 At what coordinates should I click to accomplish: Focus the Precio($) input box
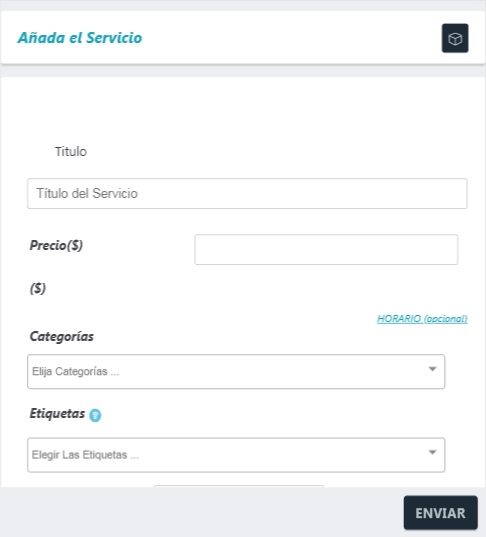pos(326,249)
